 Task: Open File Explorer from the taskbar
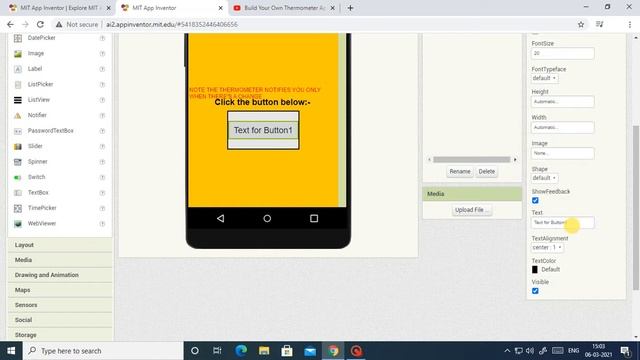pos(264,351)
